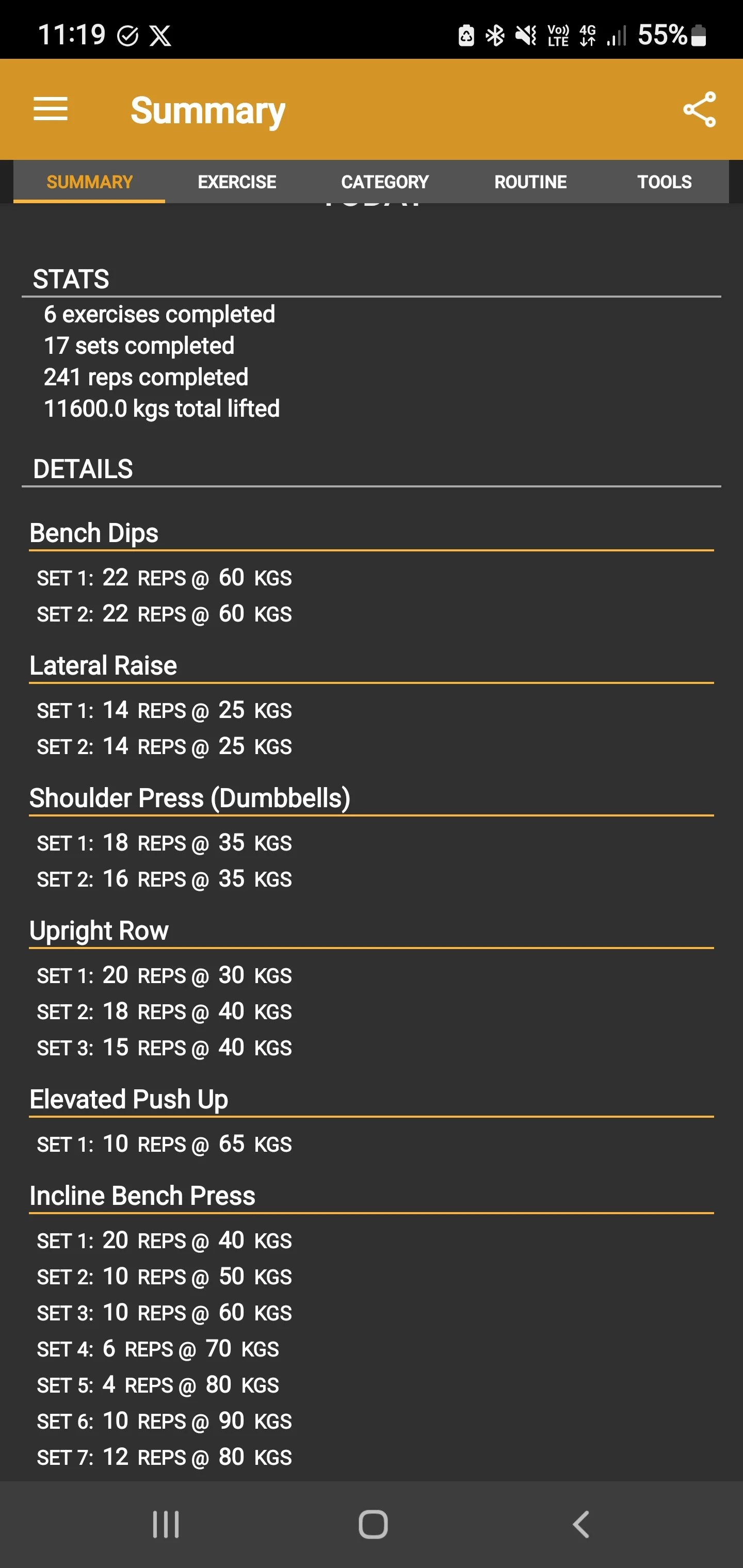Go to the Tools tab

point(665,182)
